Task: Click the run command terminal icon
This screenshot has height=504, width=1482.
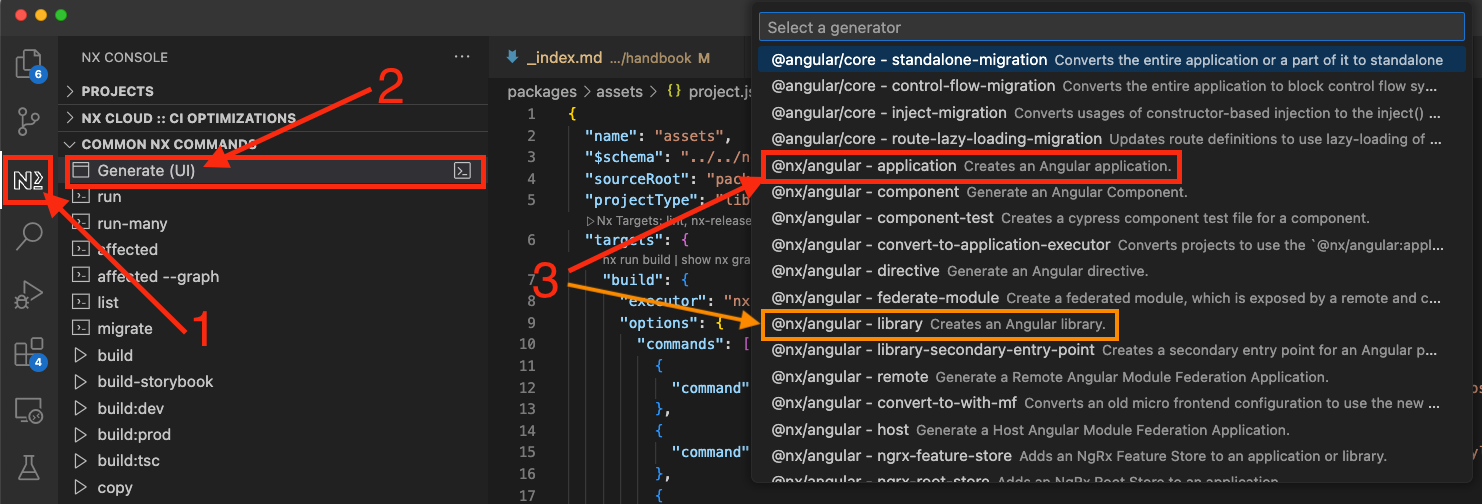Action: [x=82, y=197]
